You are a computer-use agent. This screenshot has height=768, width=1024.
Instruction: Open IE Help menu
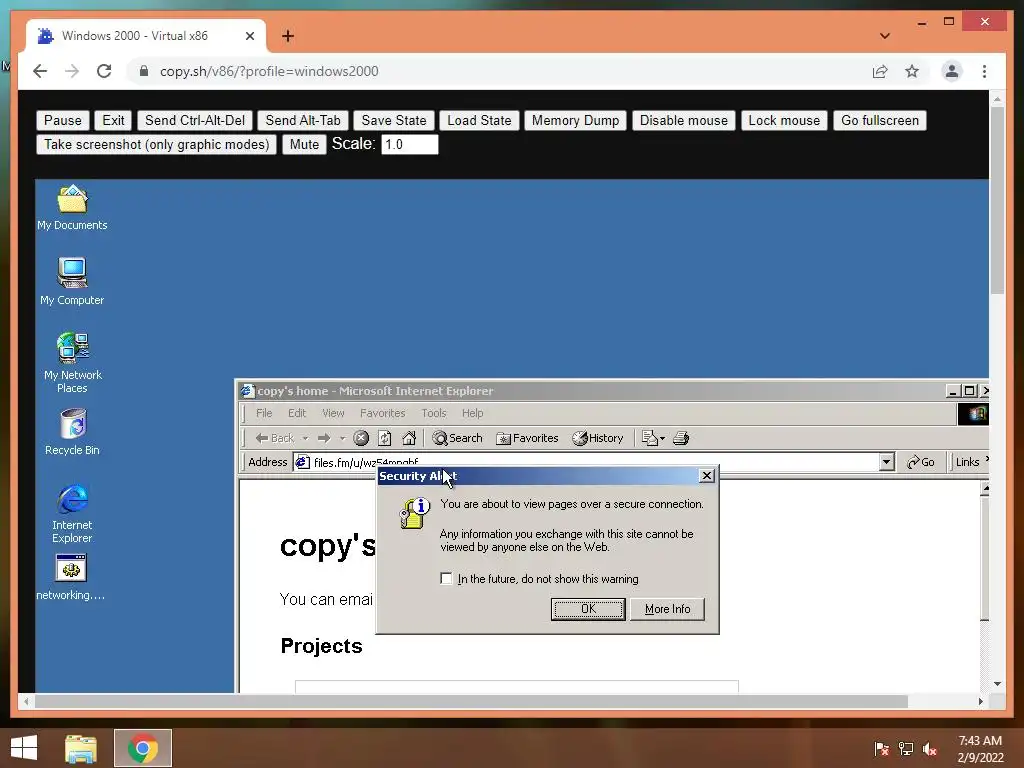click(472, 413)
